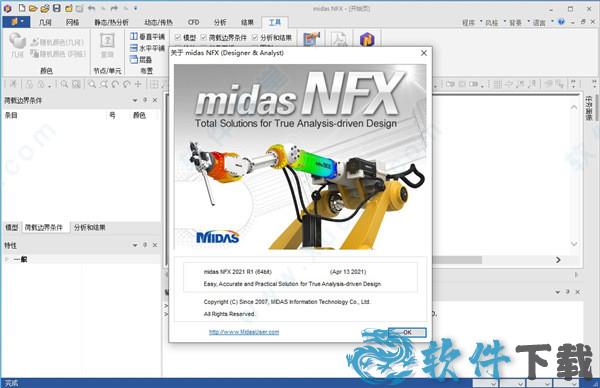Click the midas NFX logo at top-left corner
The height and width of the screenshot is (388, 600).
point(7,8)
